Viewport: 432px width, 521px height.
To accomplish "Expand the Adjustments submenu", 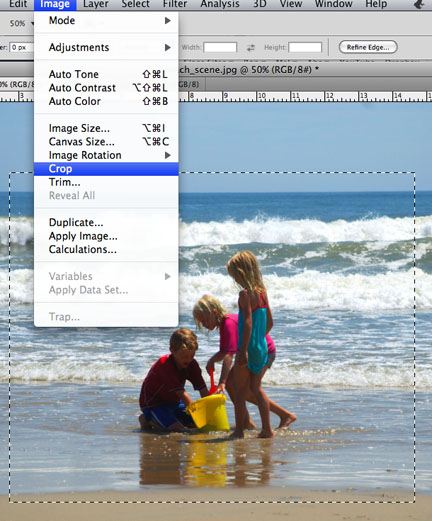I will click(x=106, y=47).
